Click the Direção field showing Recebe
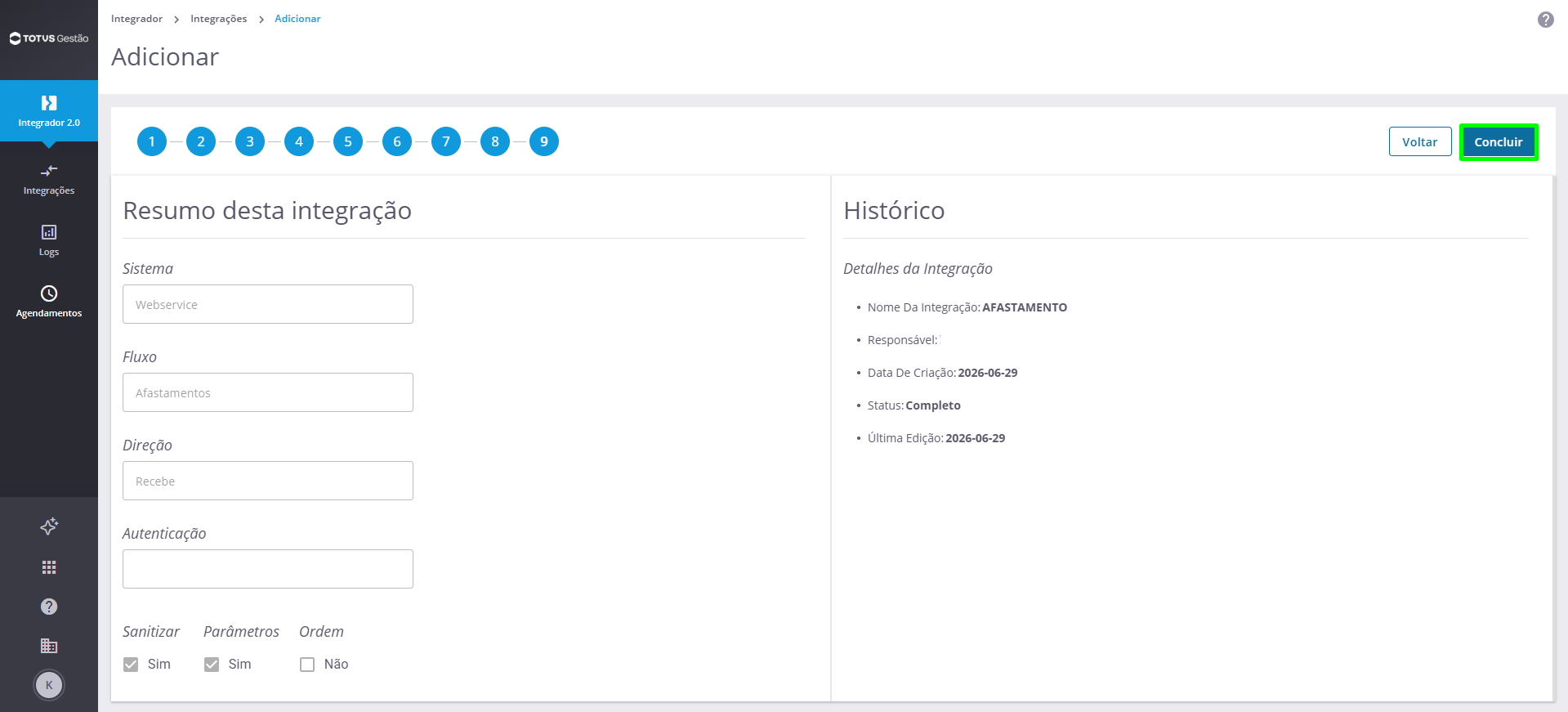This screenshot has height=712, width=1568. point(268,481)
